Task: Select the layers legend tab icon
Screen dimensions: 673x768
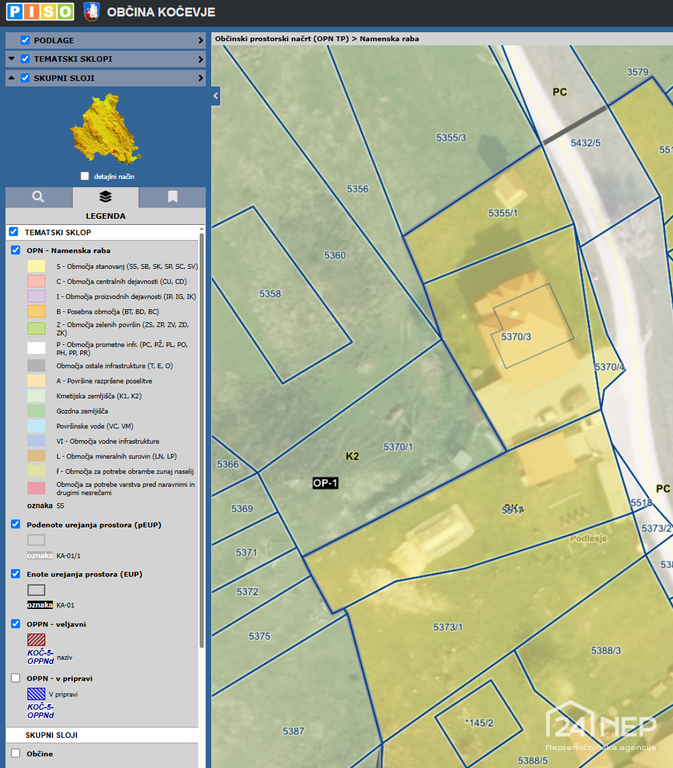Action: 105,197
